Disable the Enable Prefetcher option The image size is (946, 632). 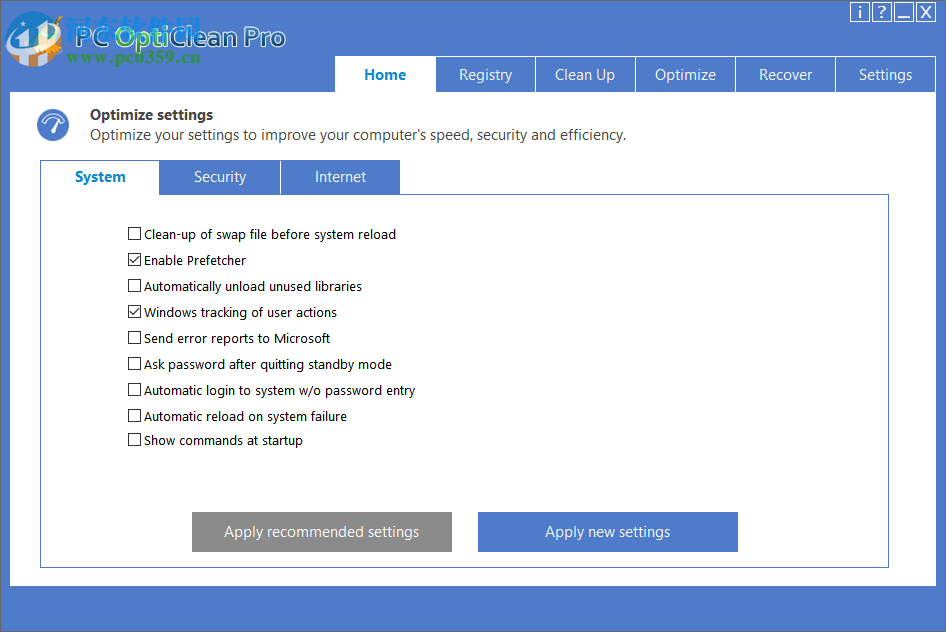134,259
